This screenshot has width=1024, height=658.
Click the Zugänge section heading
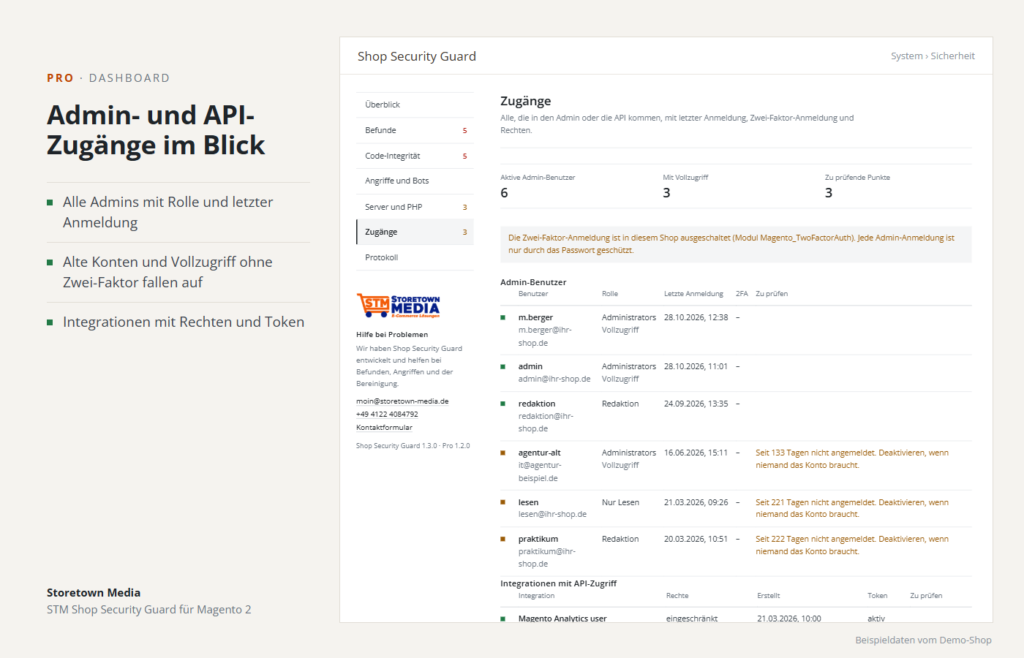526,102
